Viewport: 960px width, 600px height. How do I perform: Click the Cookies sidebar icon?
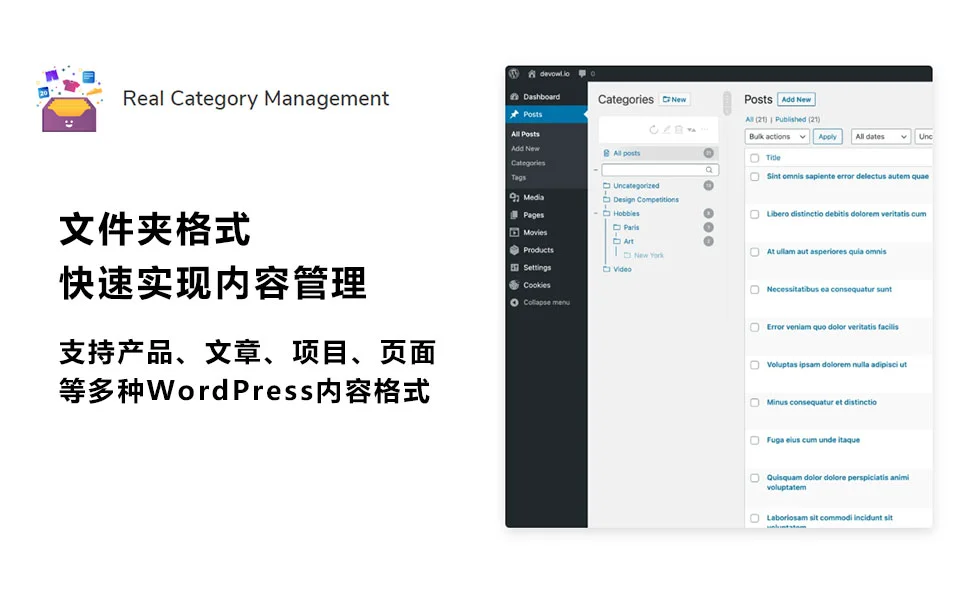pos(514,285)
